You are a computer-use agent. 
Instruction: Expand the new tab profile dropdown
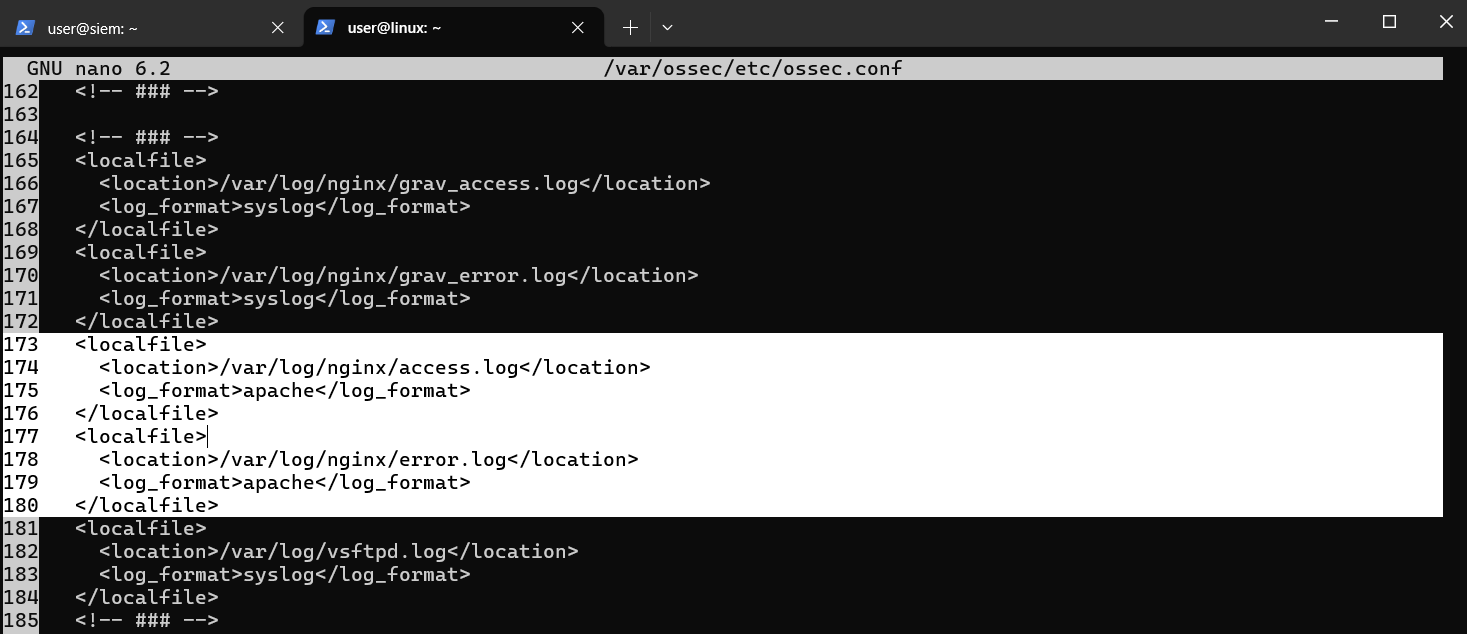(x=667, y=28)
